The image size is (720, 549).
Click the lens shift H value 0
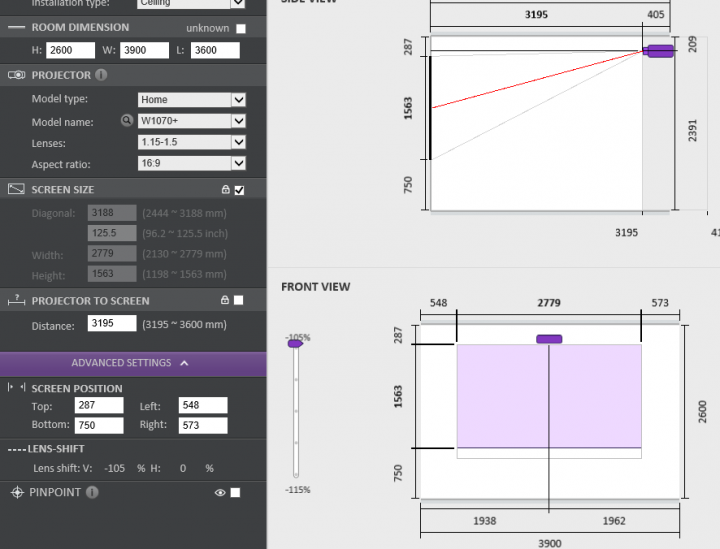click(x=183, y=469)
